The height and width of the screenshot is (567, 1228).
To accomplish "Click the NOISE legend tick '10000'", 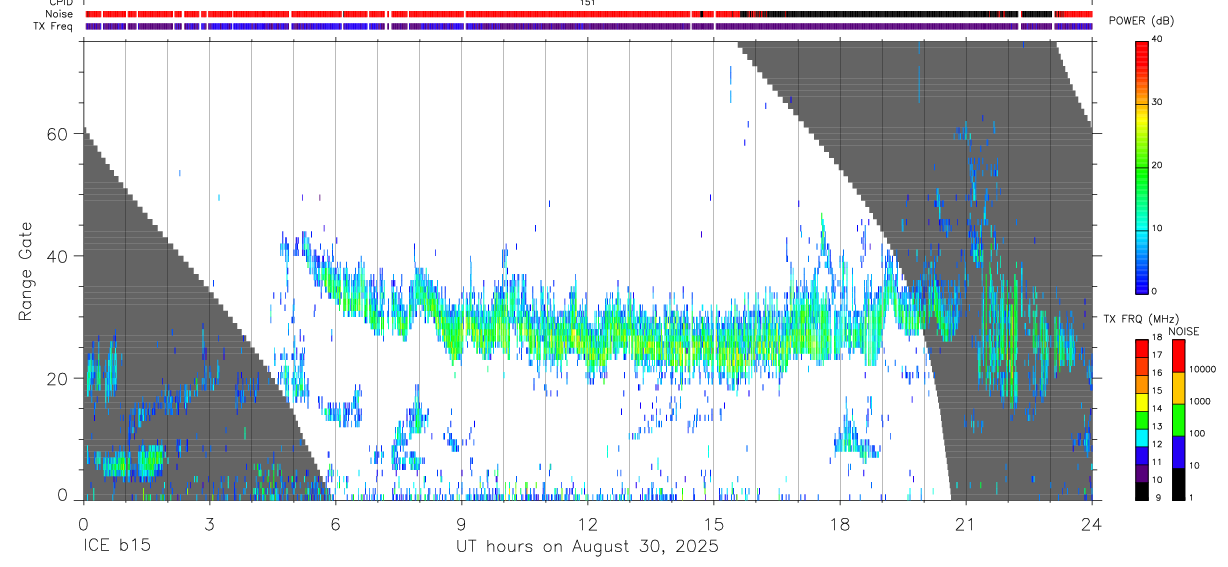I will click(x=1203, y=370).
